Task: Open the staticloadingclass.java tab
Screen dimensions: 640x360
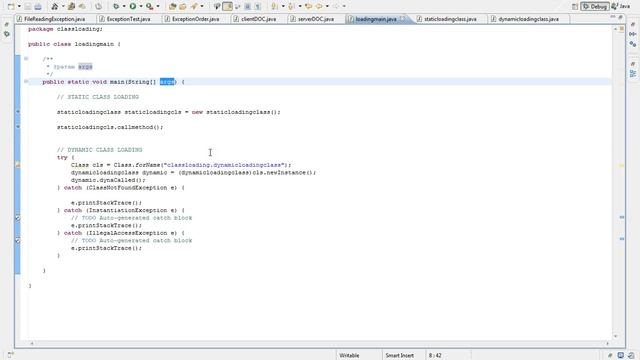Action: point(450,19)
